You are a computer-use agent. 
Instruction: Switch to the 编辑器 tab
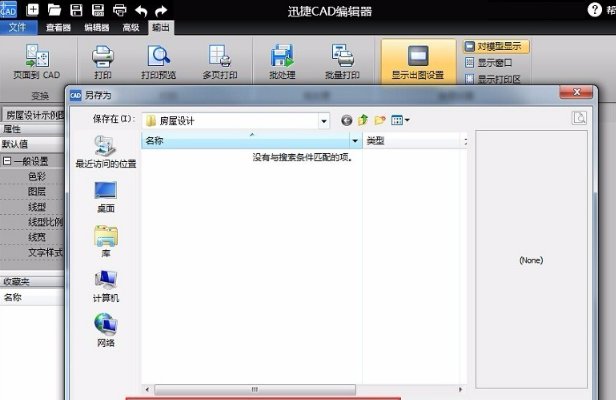(x=97, y=28)
